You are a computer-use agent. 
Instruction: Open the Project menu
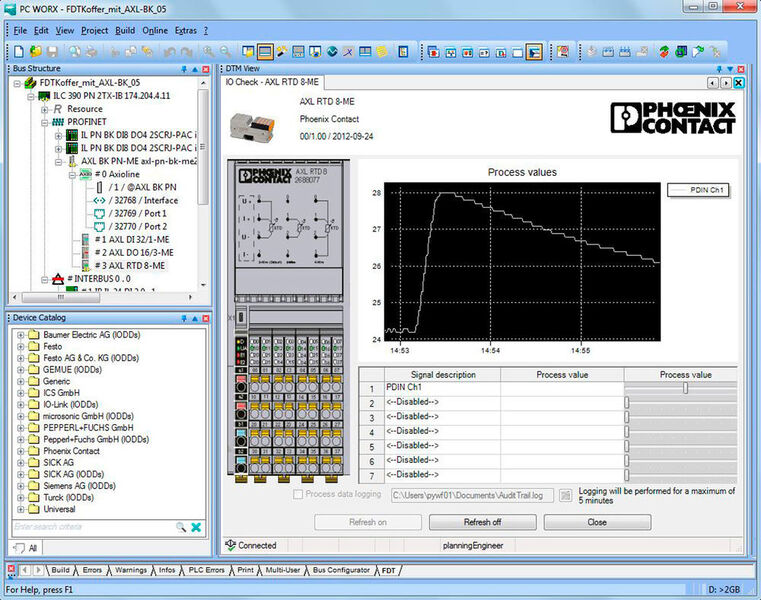[95, 31]
